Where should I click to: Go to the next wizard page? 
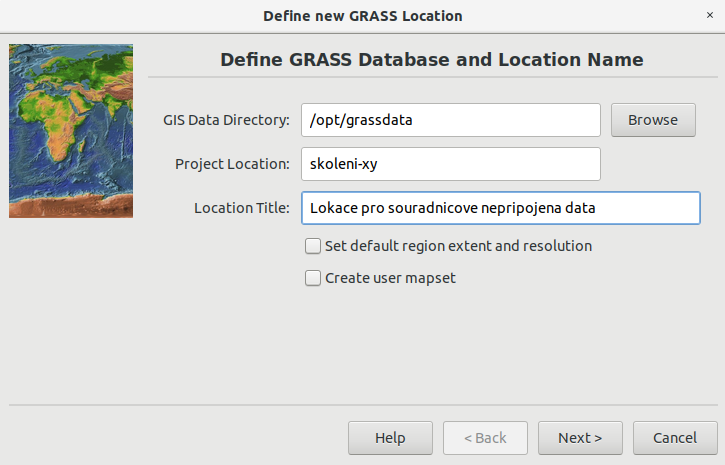[x=580, y=438]
